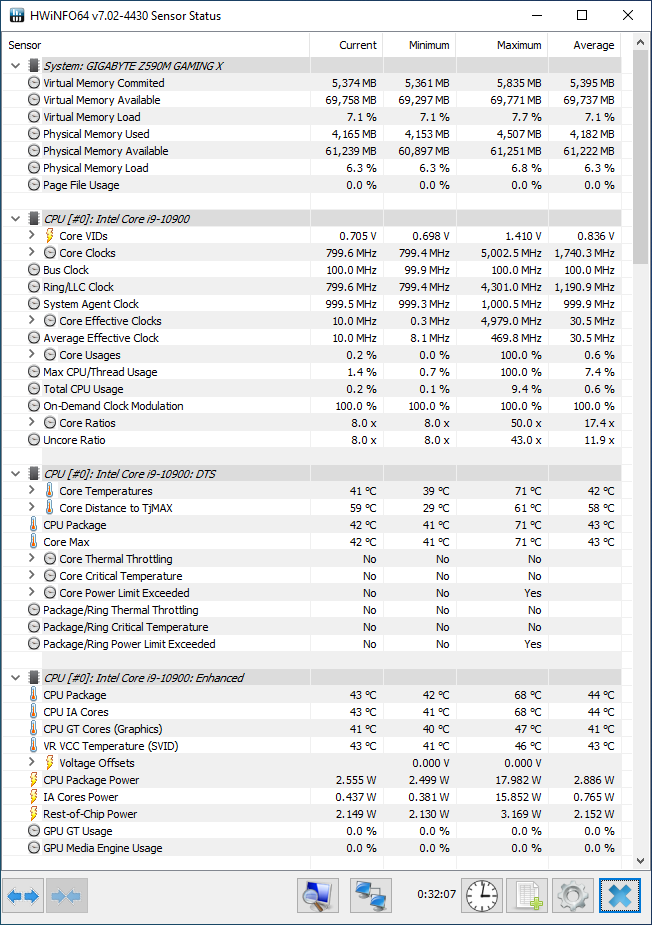The image size is (652, 925).
Task: Click the expand columns blue arrows button
Action: click(24, 896)
